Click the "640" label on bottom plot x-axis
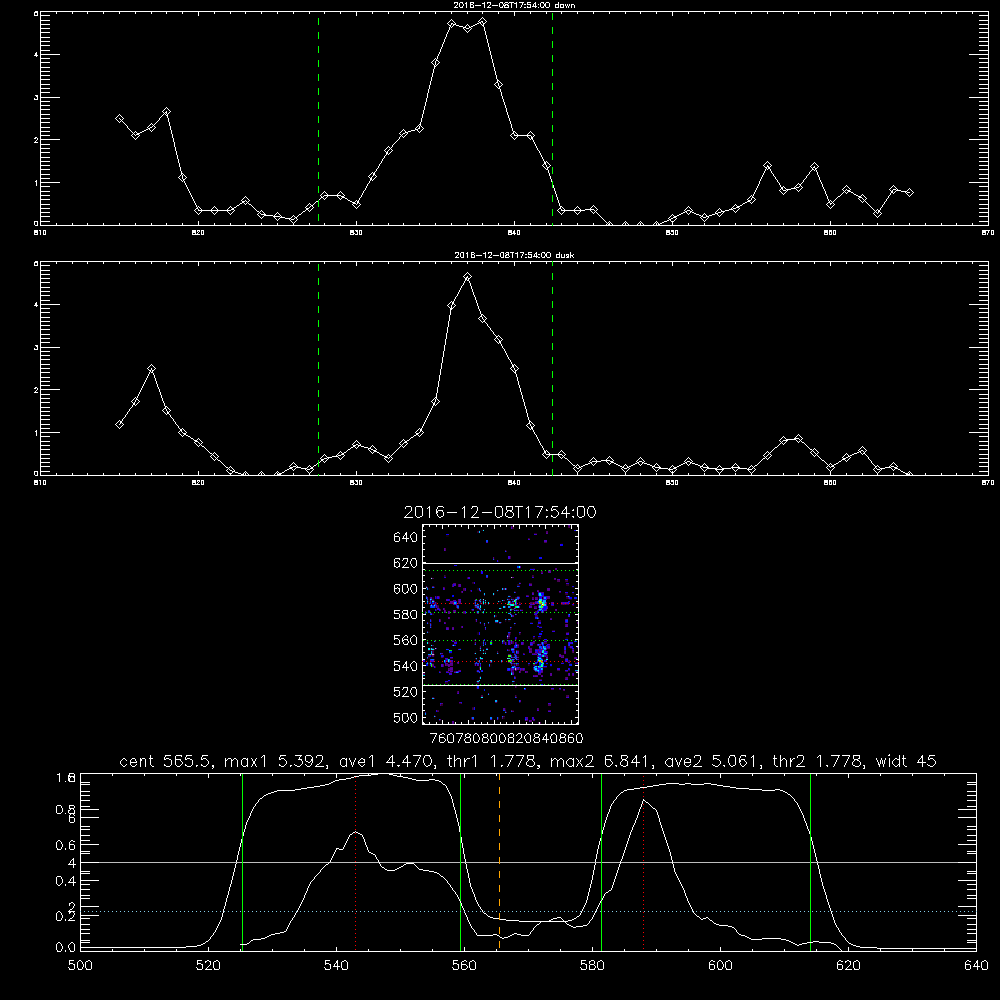The height and width of the screenshot is (1000, 1000). point(976,966)
